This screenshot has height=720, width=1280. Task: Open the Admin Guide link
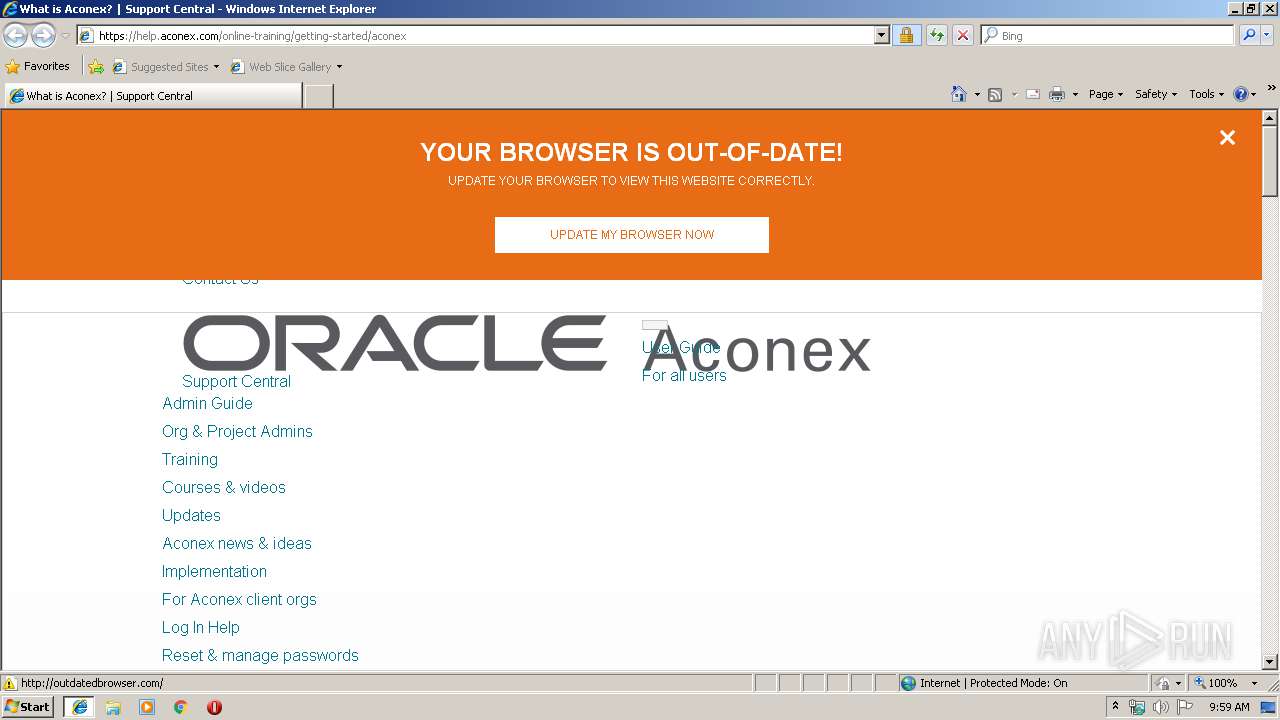point(207,403)
